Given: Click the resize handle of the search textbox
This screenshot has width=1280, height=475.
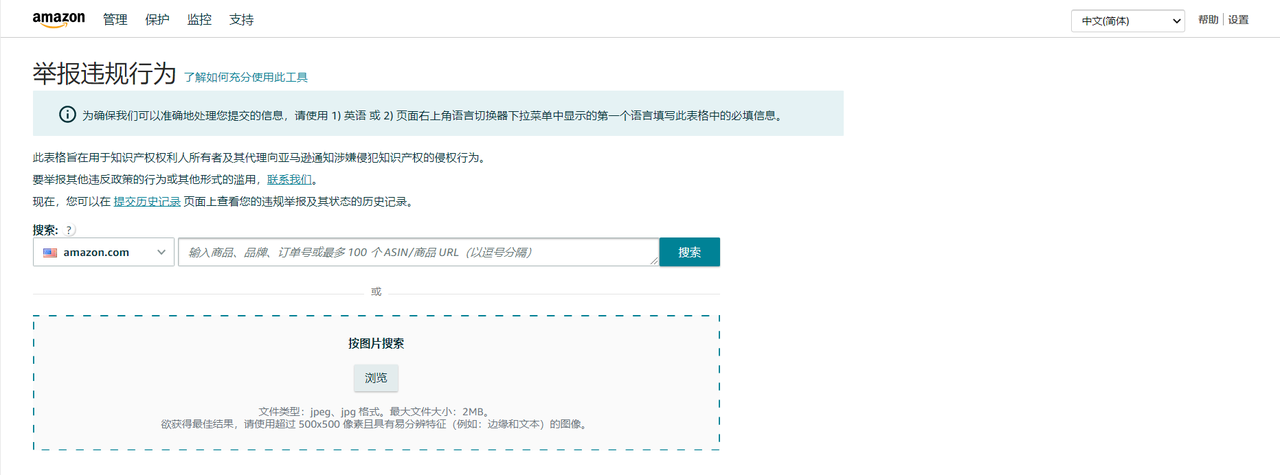Looking at the screenshot, I should [x=654, y=261].
